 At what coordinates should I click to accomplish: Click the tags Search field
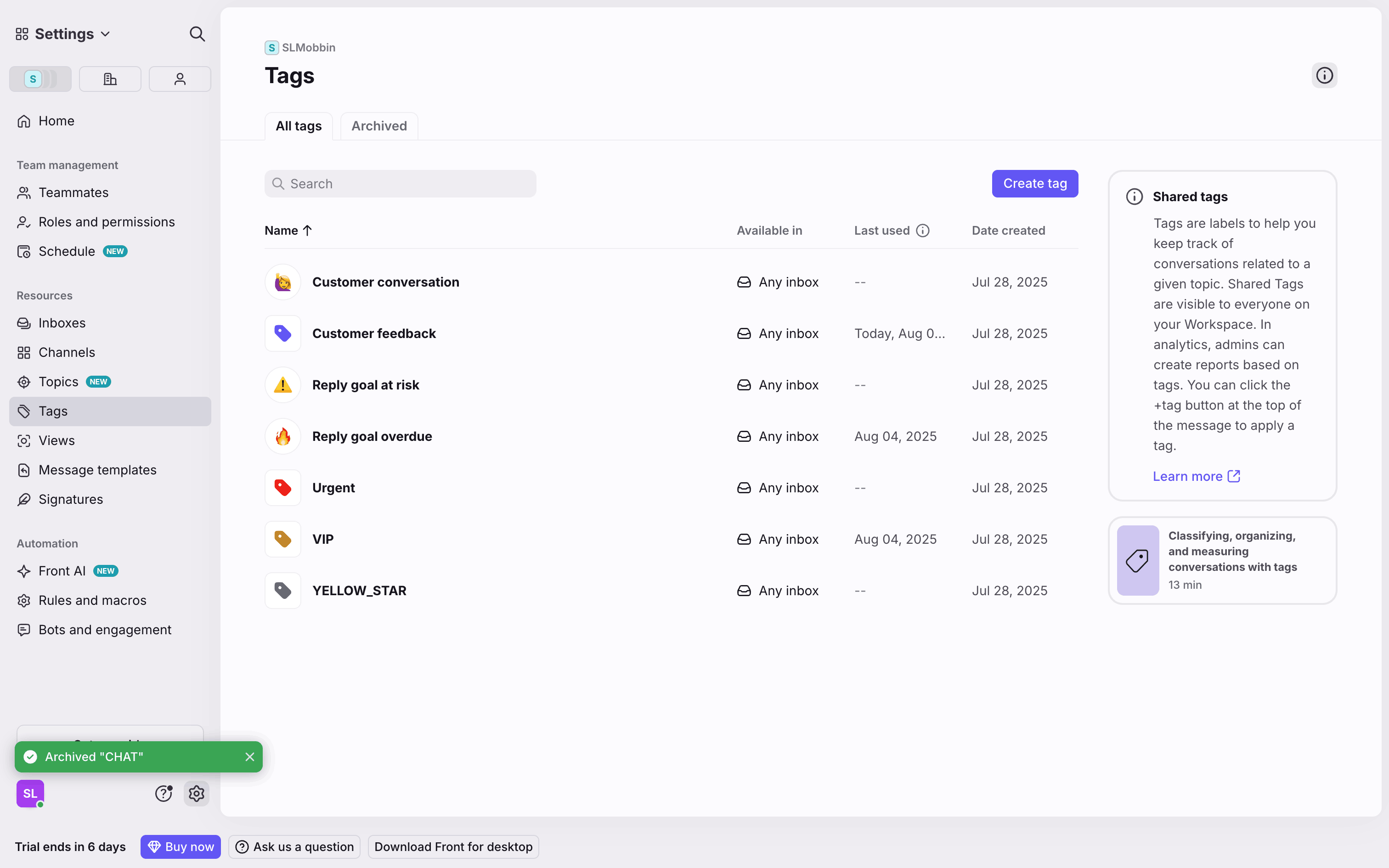400,184
